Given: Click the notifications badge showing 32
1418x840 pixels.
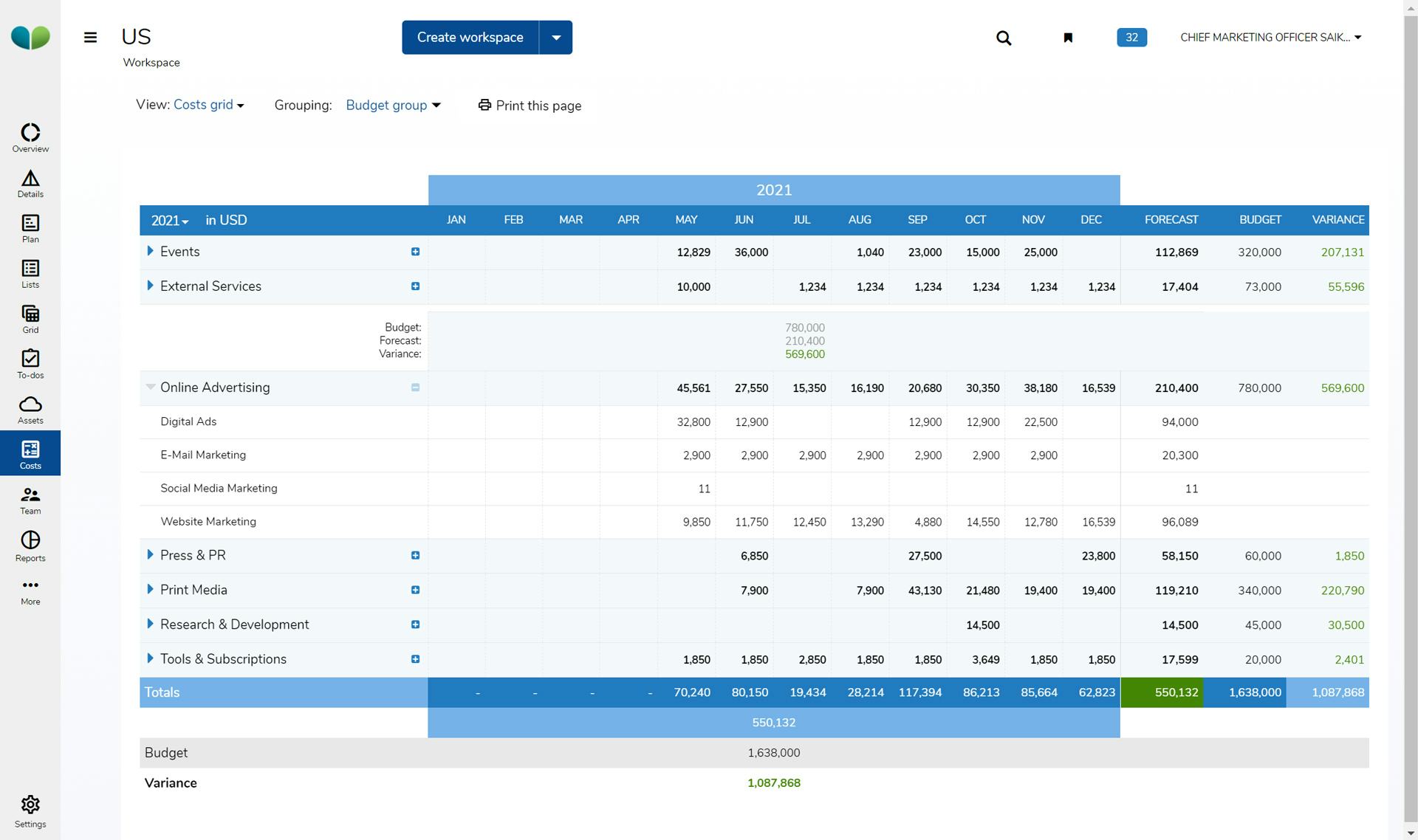Looking at the screenshot, I should (1131, 38).
